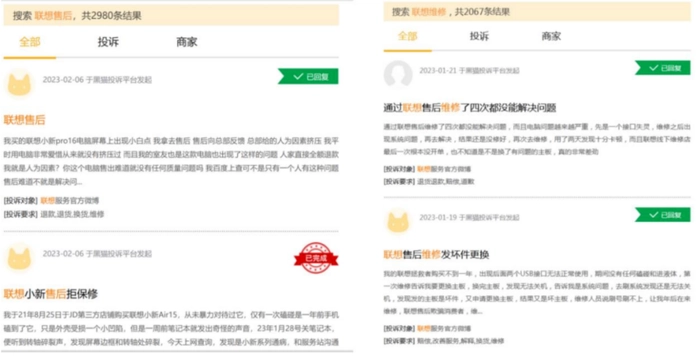The image size is (700, 362).
Task: Switch to 投诉 tab in the left panel
Action: (108, 42)
